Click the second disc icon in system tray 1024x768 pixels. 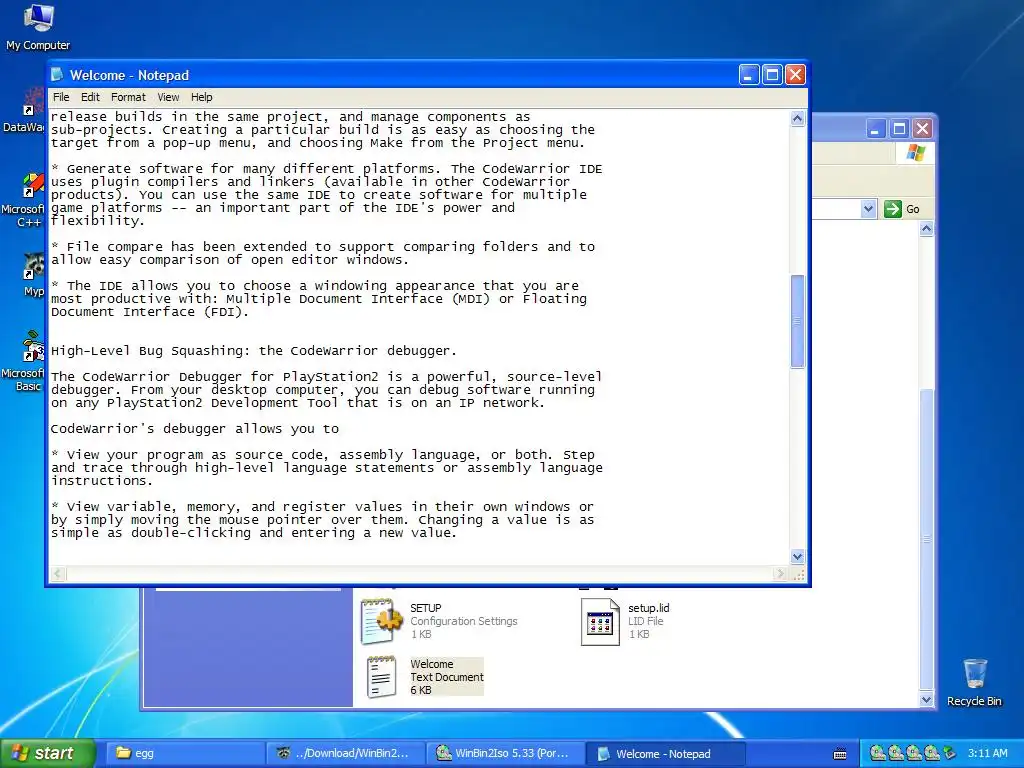pos(895,753)
